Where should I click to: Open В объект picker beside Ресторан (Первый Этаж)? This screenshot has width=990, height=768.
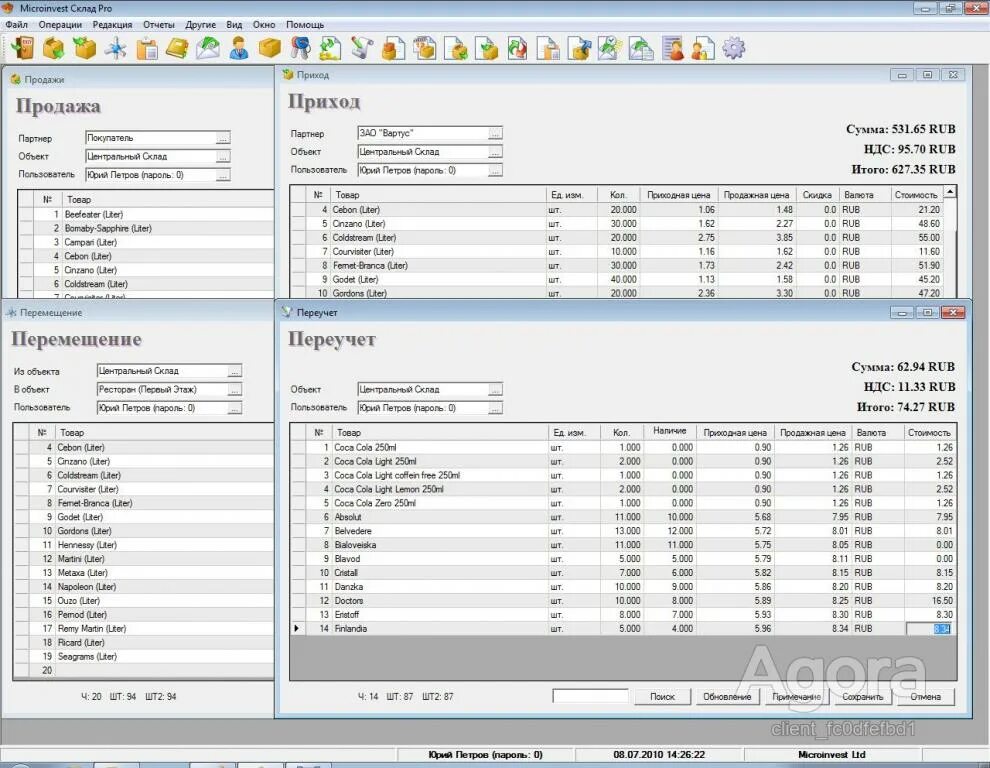coord(234,390)
